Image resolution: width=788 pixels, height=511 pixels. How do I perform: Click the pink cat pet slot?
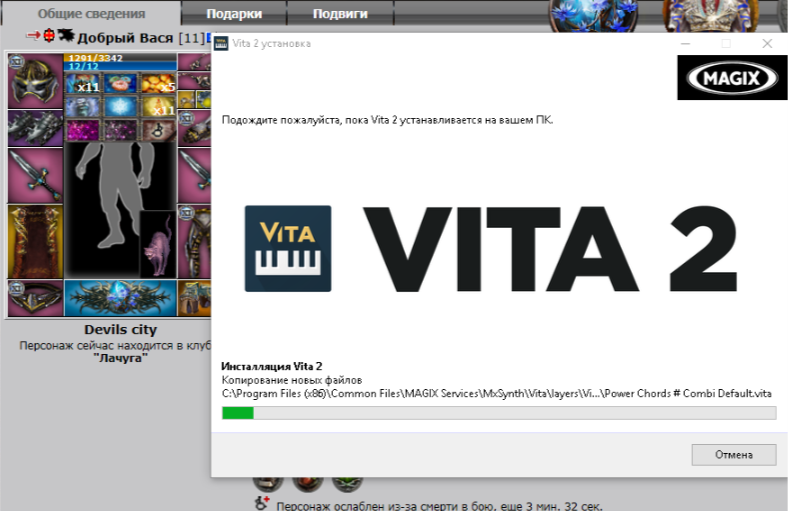[x=158, y=244]
